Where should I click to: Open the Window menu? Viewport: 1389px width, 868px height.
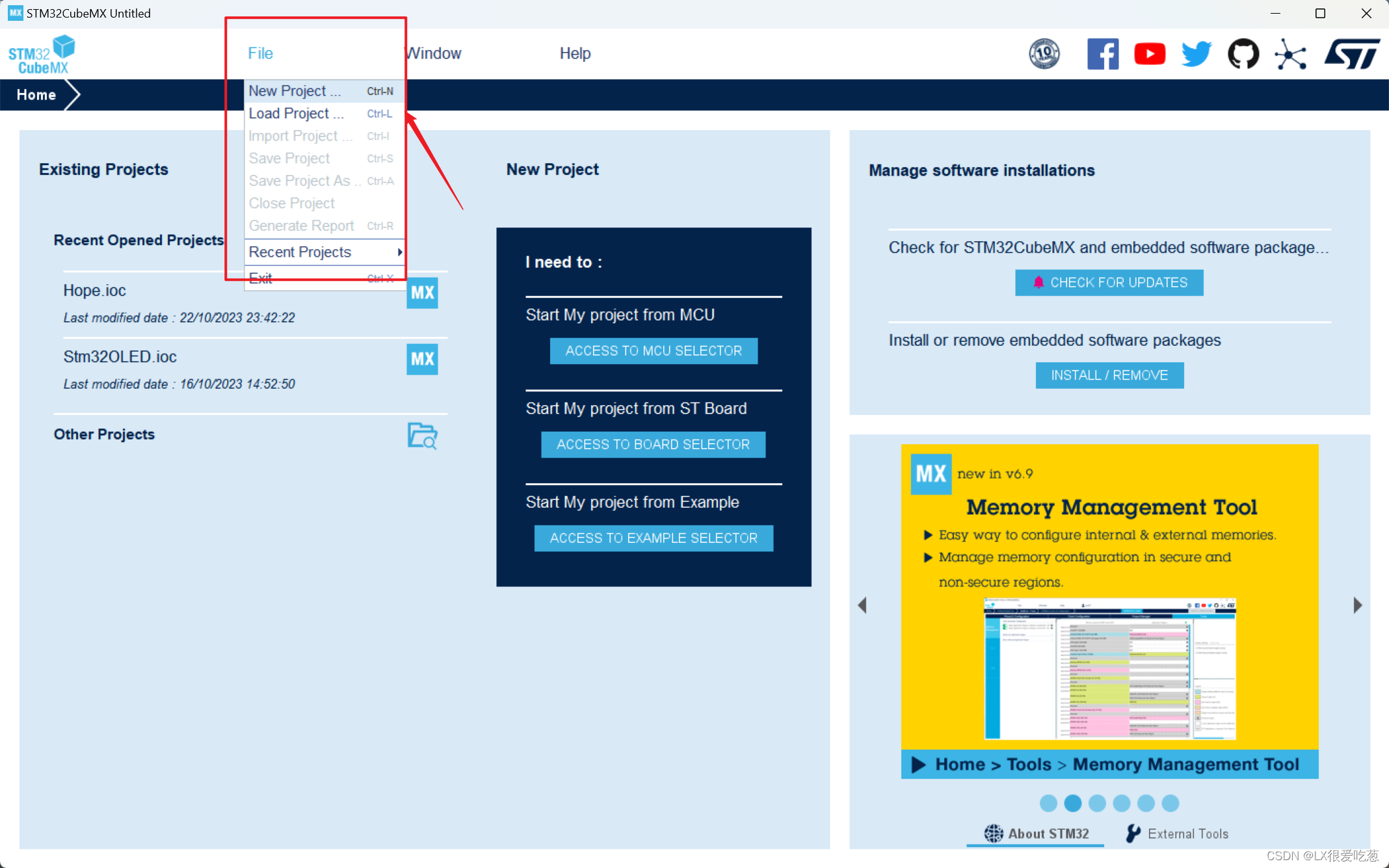[434, 53]
